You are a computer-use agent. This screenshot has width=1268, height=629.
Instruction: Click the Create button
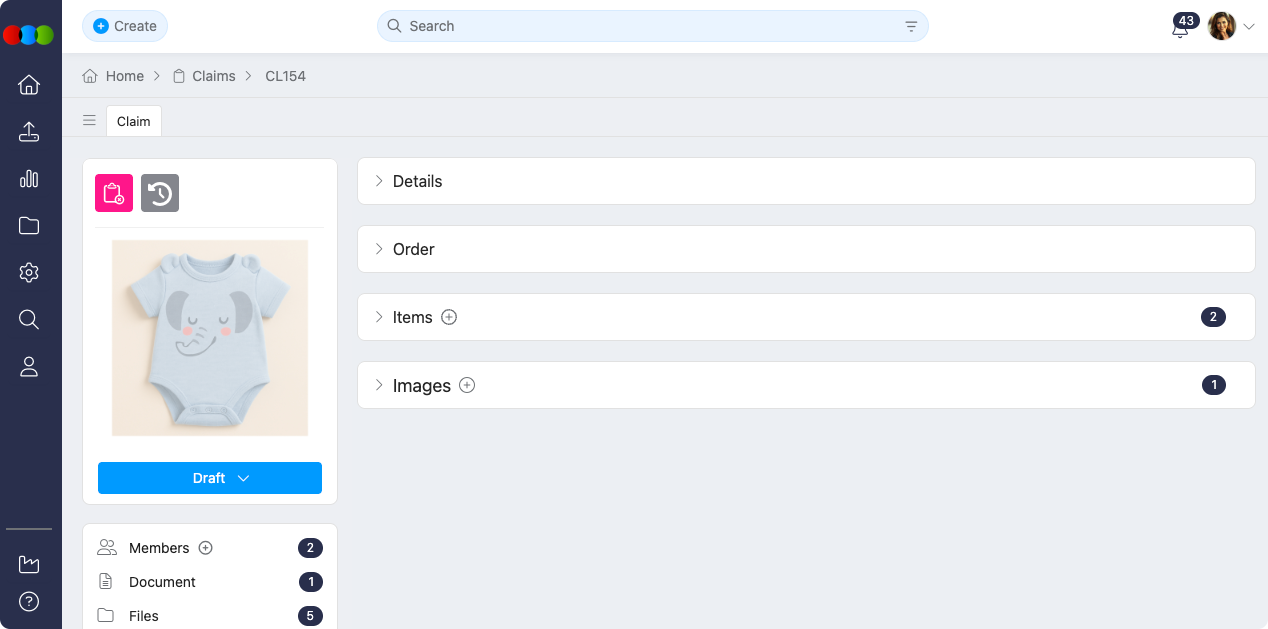coord(125,26)
